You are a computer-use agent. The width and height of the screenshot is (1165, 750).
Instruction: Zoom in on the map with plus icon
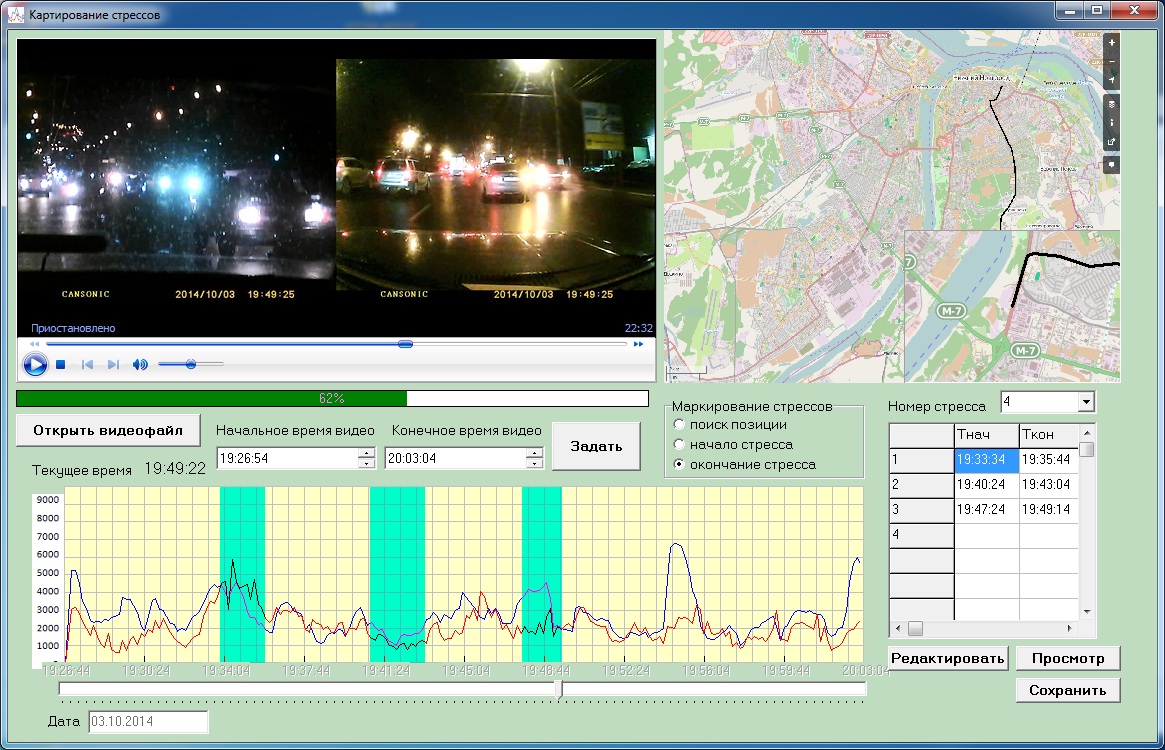coord(1111,43)
